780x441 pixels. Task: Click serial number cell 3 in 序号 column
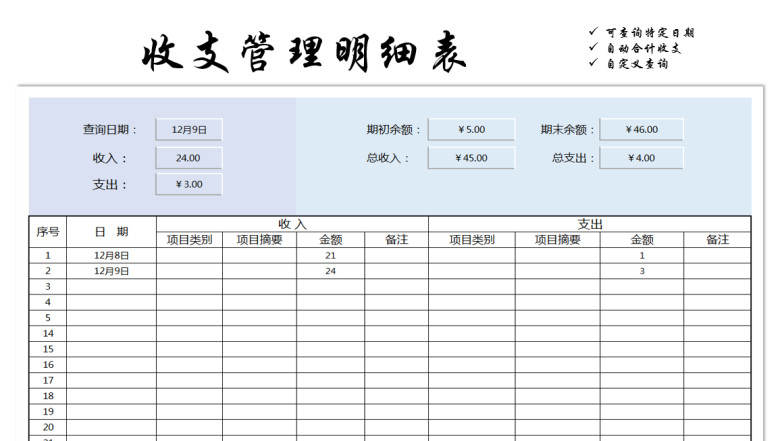click(x=48, y=286)
